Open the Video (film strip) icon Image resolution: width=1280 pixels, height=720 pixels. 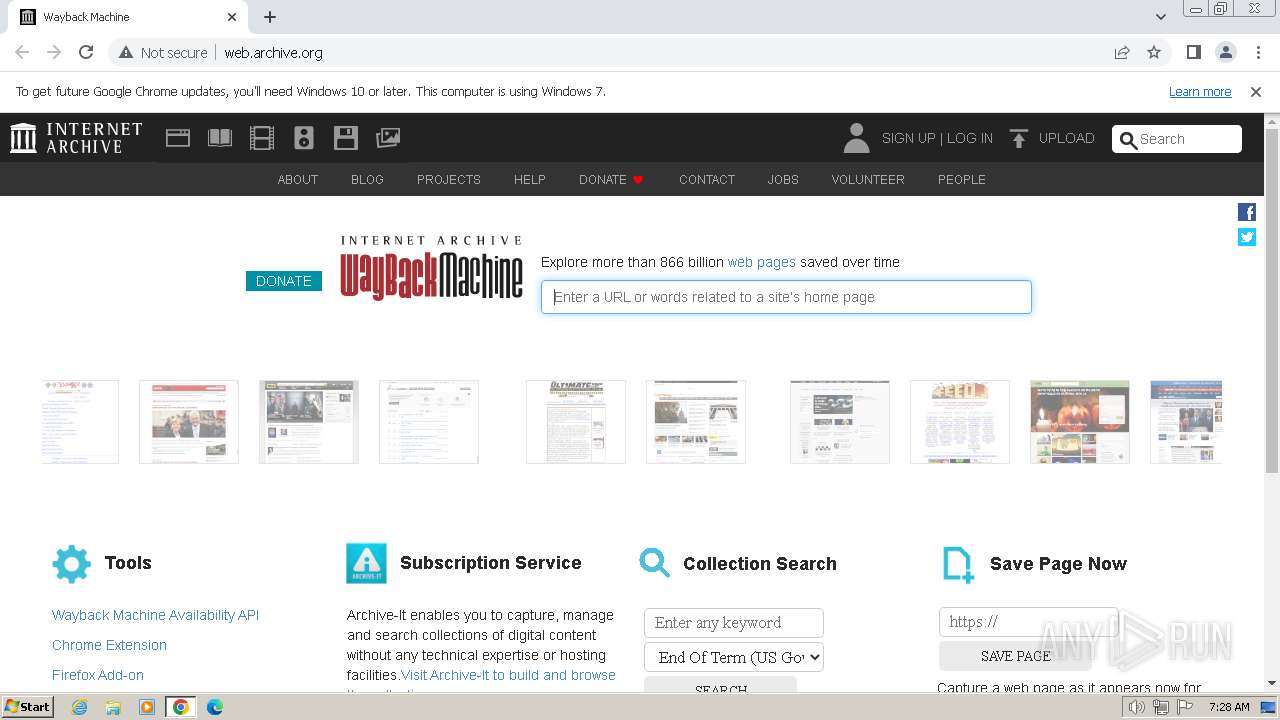(262, 138)
